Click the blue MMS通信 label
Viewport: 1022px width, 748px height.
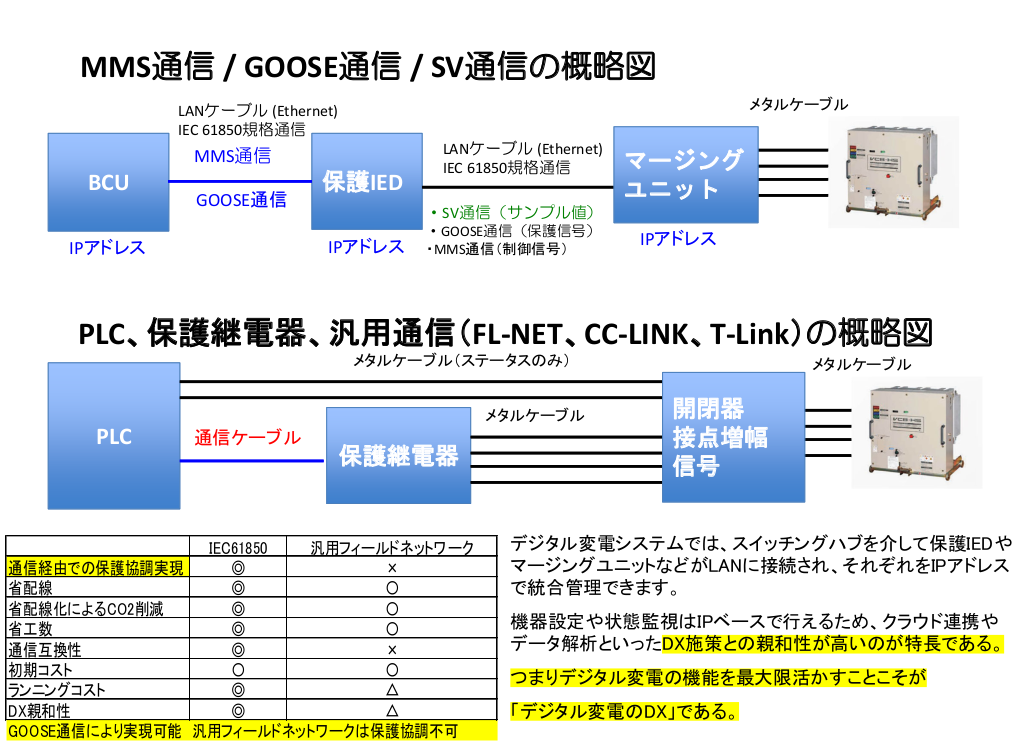pos(232,156)
